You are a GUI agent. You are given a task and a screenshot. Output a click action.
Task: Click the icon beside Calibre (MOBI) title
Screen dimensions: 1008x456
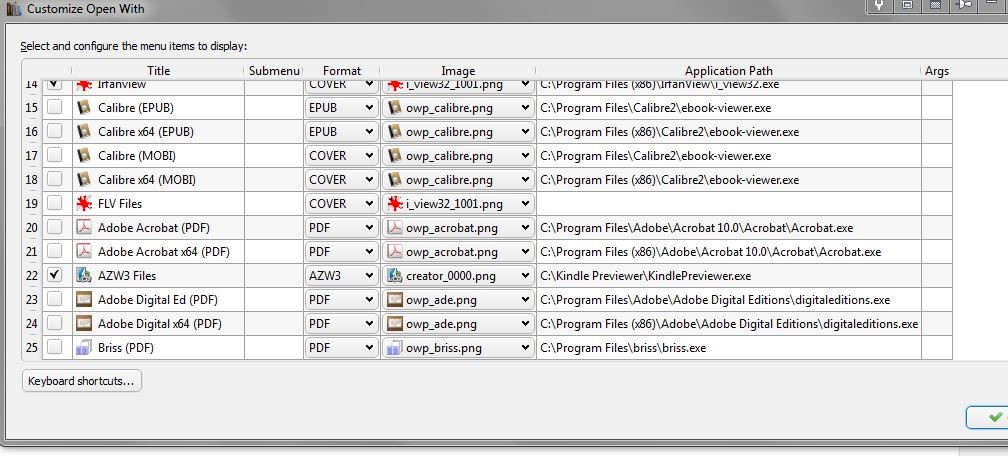(x=84, y=155)
